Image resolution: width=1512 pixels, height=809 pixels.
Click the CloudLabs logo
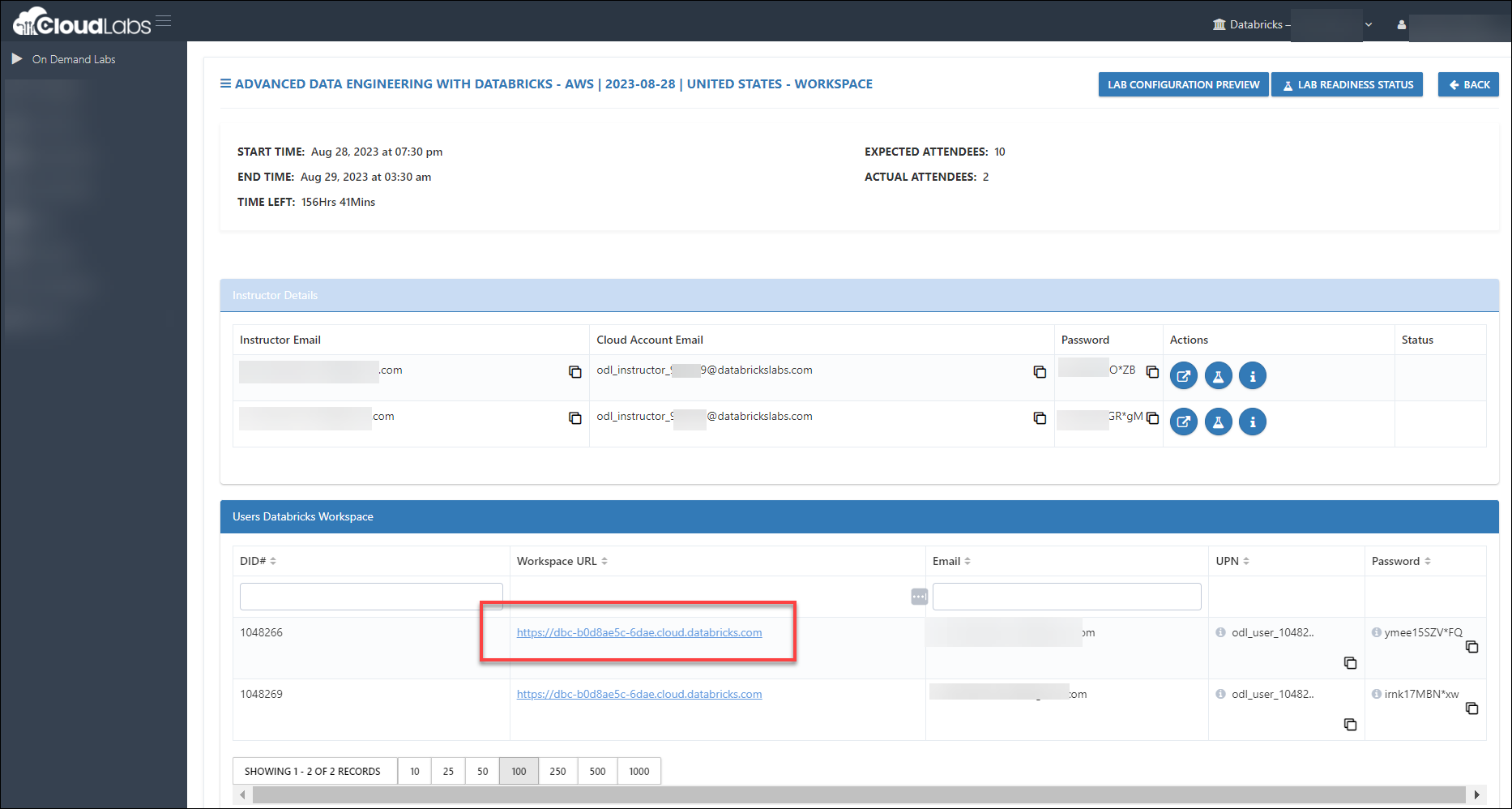click(82, 22)
